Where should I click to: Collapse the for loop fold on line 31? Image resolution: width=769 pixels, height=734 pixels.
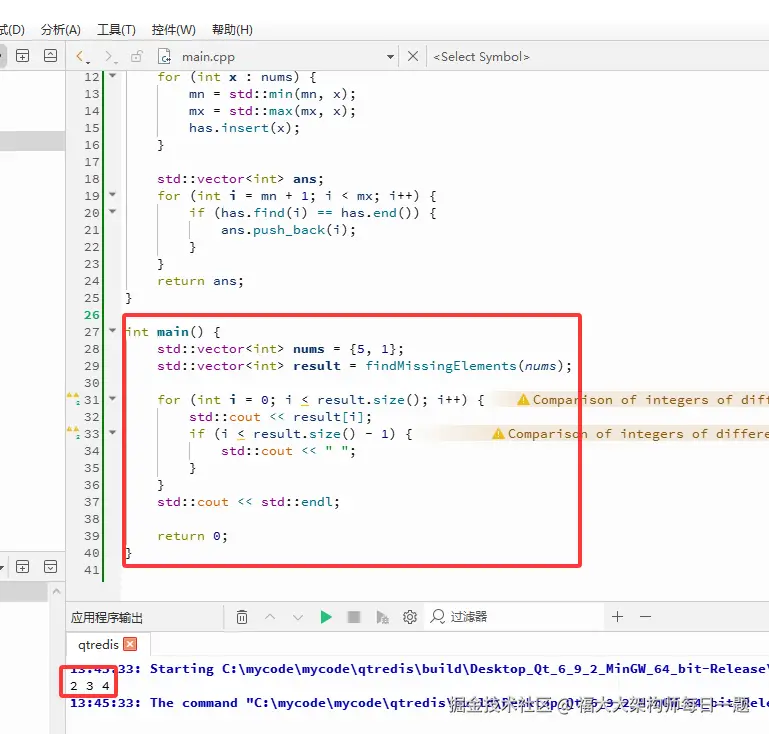pos(113,399)
